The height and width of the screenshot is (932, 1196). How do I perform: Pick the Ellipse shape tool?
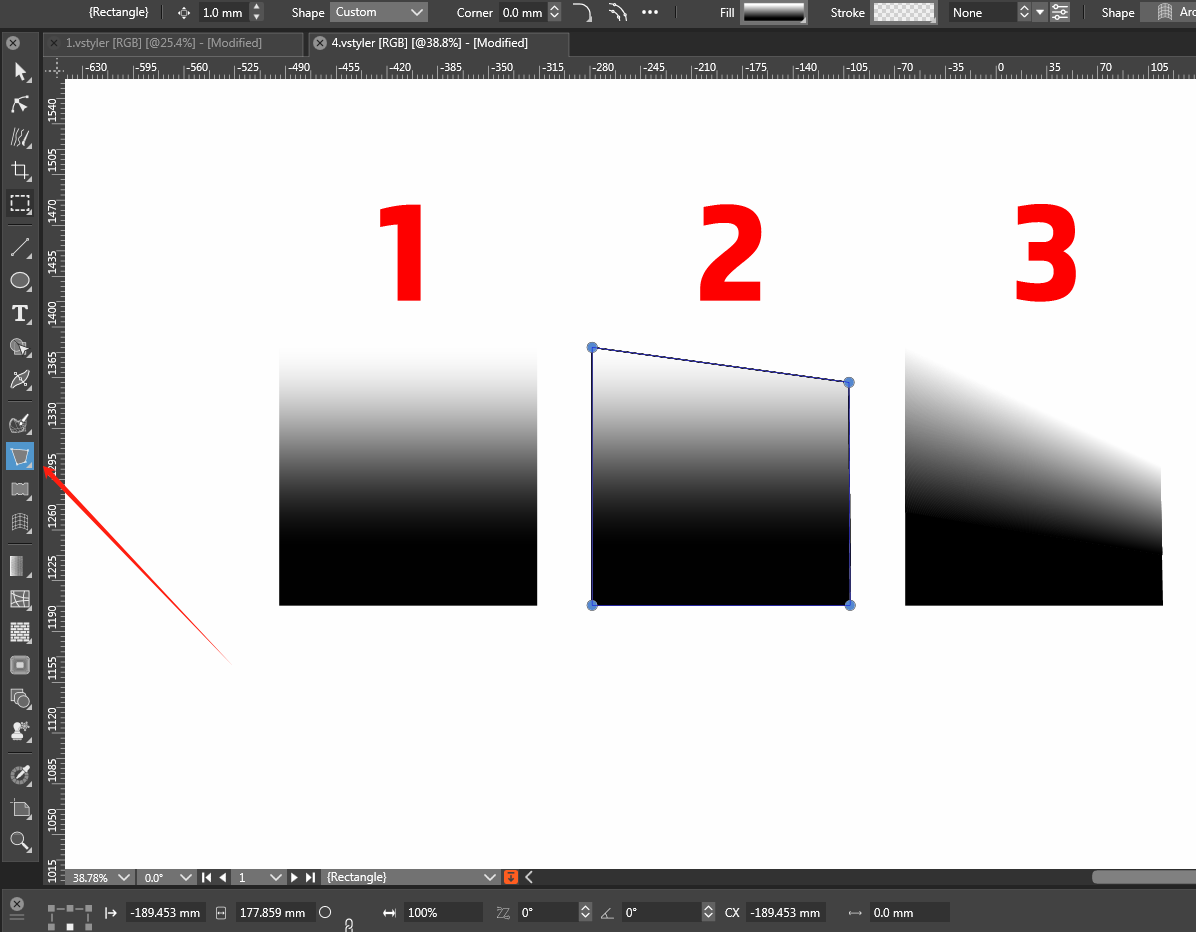[19, 281]
